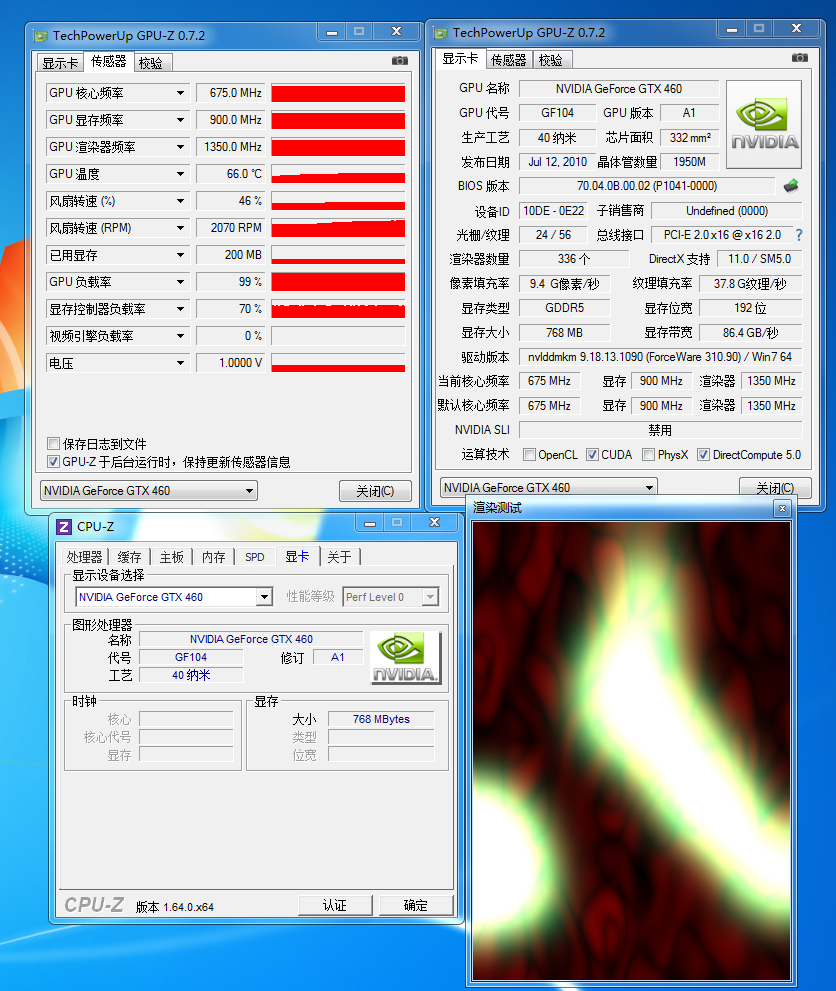Image resolution: width=836 pixels, height=991 pixels.
Task: Click the BIOS 版本 text field
Action: coord(646,186)
